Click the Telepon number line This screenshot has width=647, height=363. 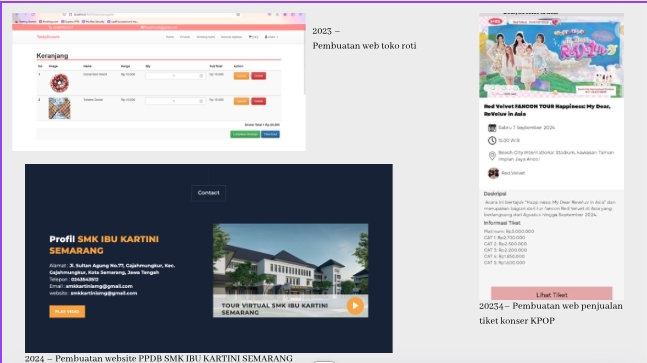pos(74,279)
